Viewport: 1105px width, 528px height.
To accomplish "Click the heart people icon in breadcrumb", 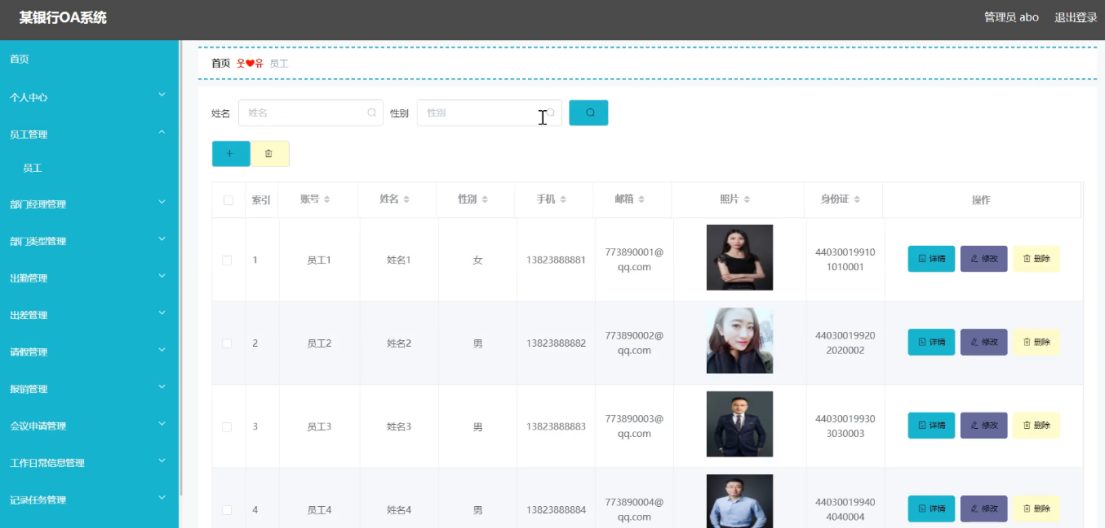I will (249, 63).
